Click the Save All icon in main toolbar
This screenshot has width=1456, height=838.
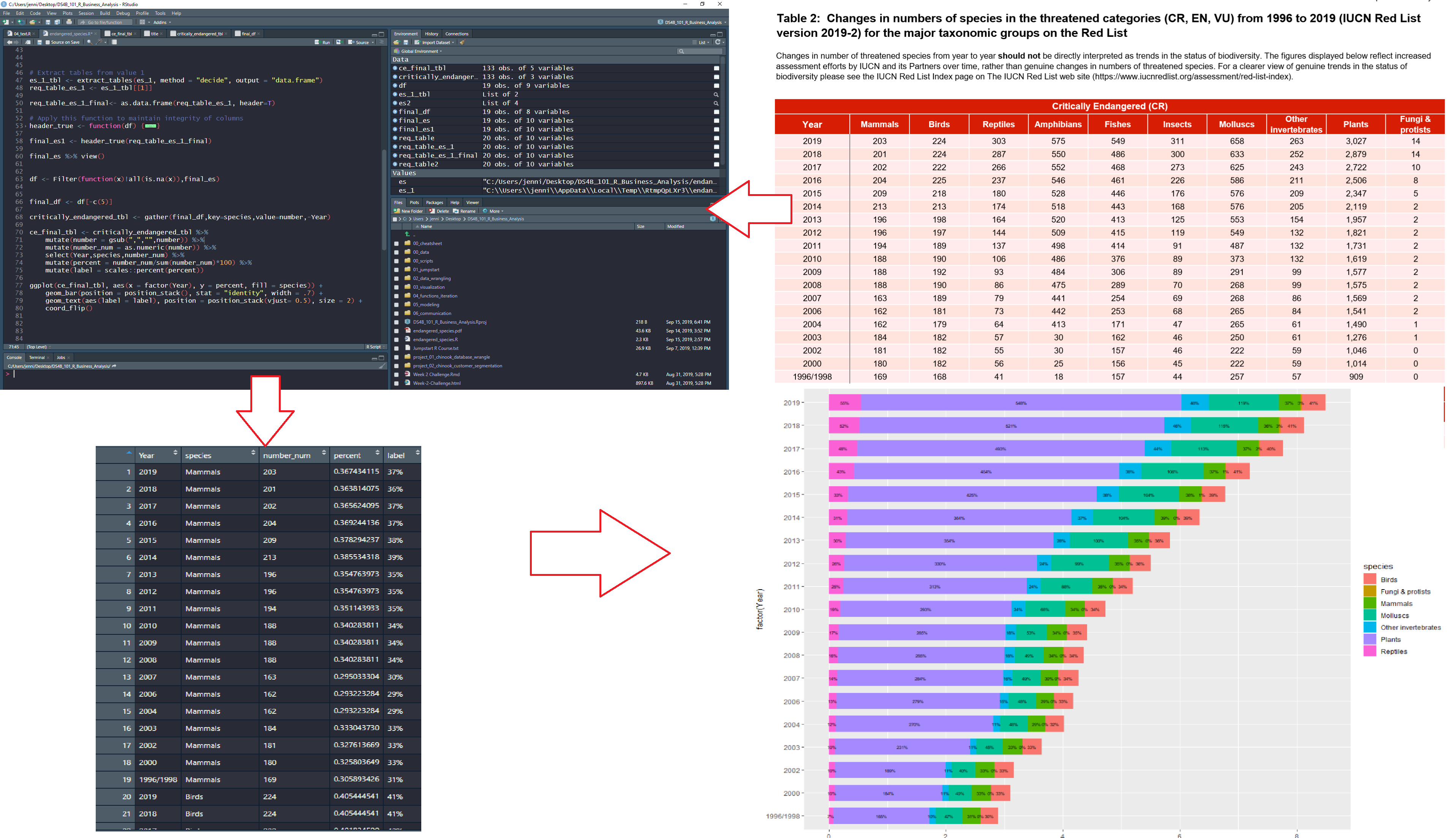pos(57,22)
